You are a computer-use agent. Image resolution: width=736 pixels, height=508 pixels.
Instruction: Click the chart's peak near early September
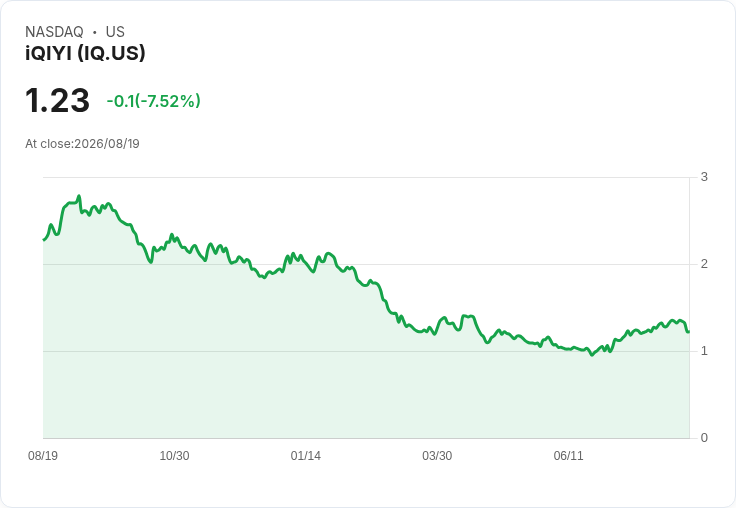tap(79, 196)
